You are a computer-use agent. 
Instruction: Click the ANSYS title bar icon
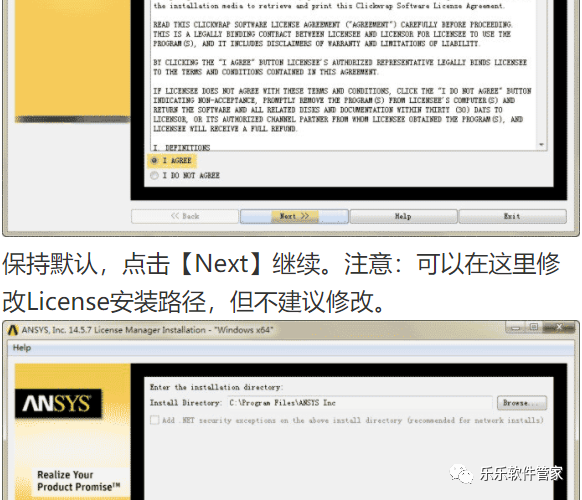[13, 330]
